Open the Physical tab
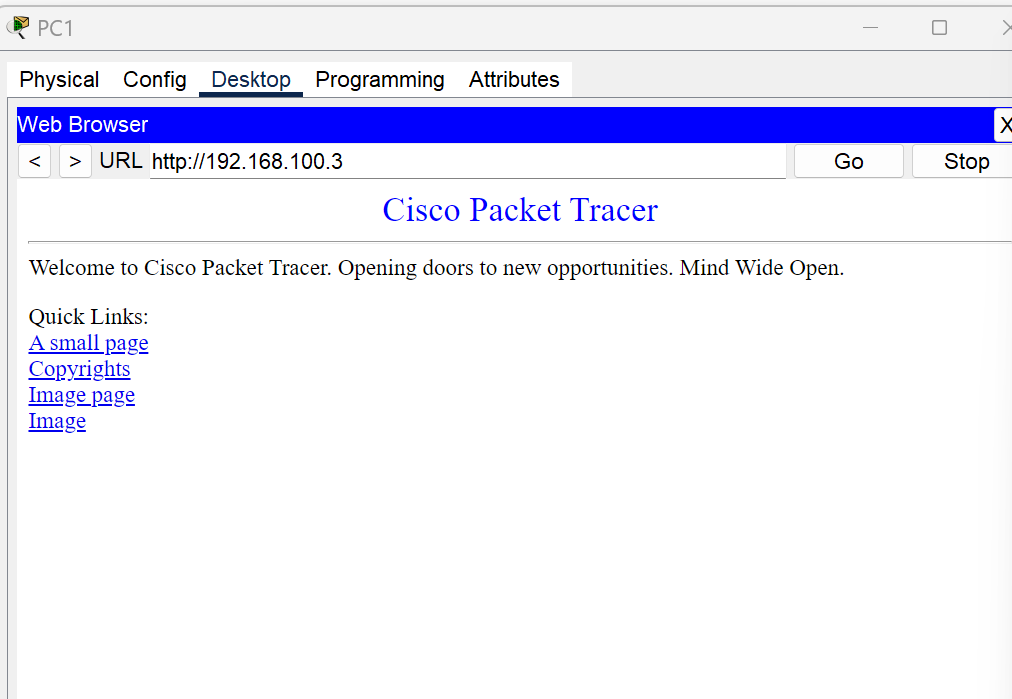 (x=59, y=79)
